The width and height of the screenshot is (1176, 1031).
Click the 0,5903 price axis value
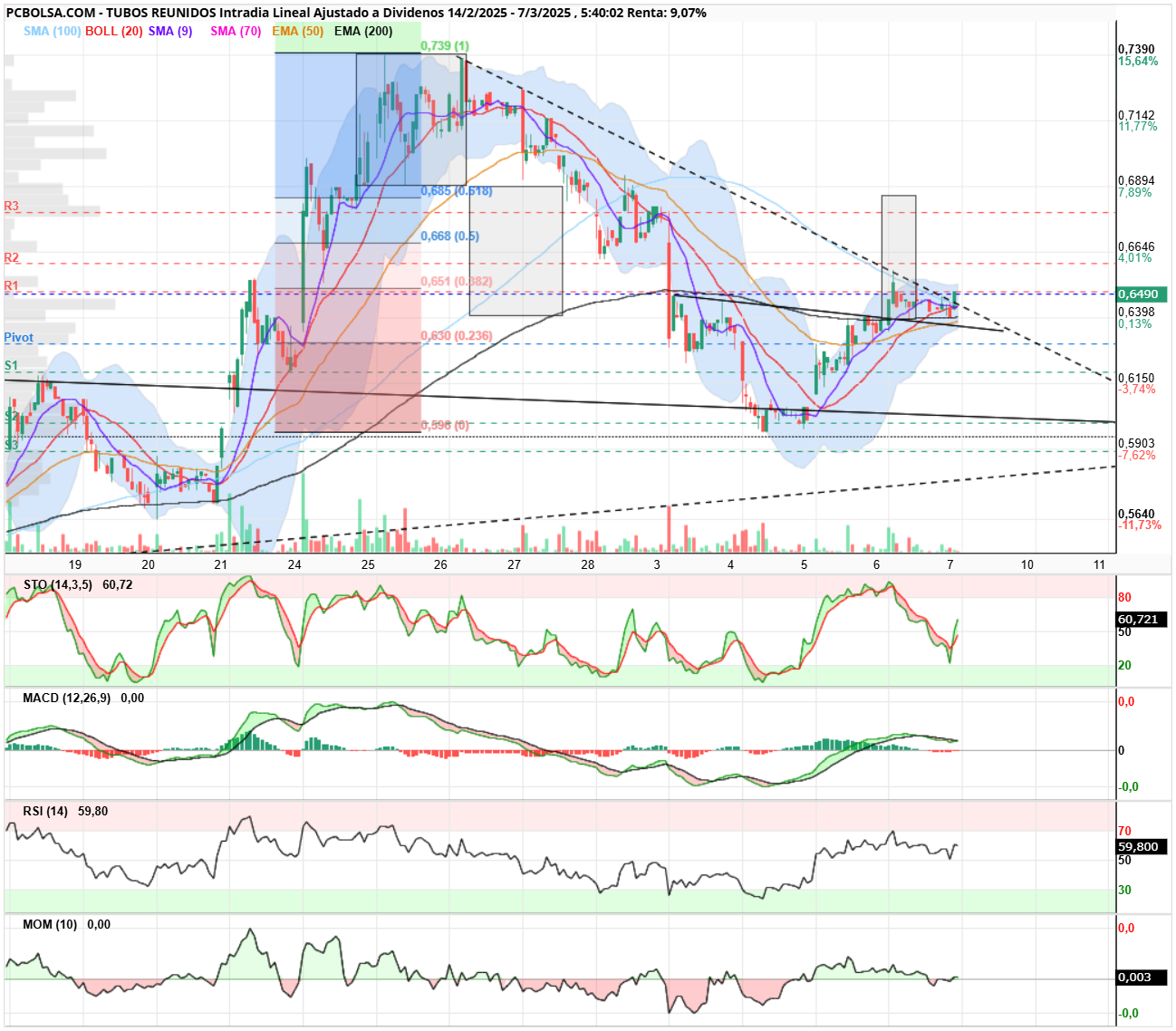coord(1136,443)
